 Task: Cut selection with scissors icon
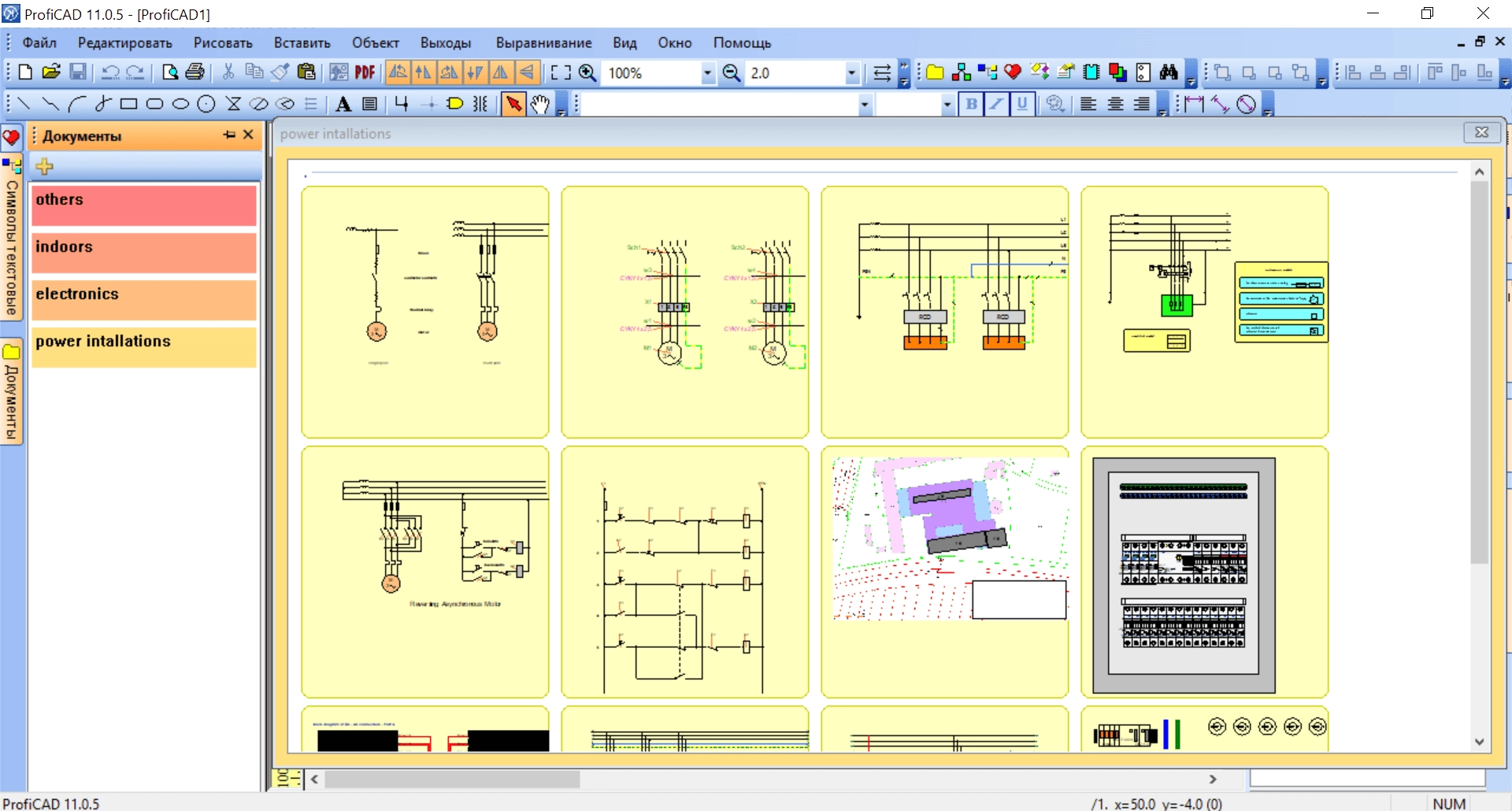click(228, 72)
